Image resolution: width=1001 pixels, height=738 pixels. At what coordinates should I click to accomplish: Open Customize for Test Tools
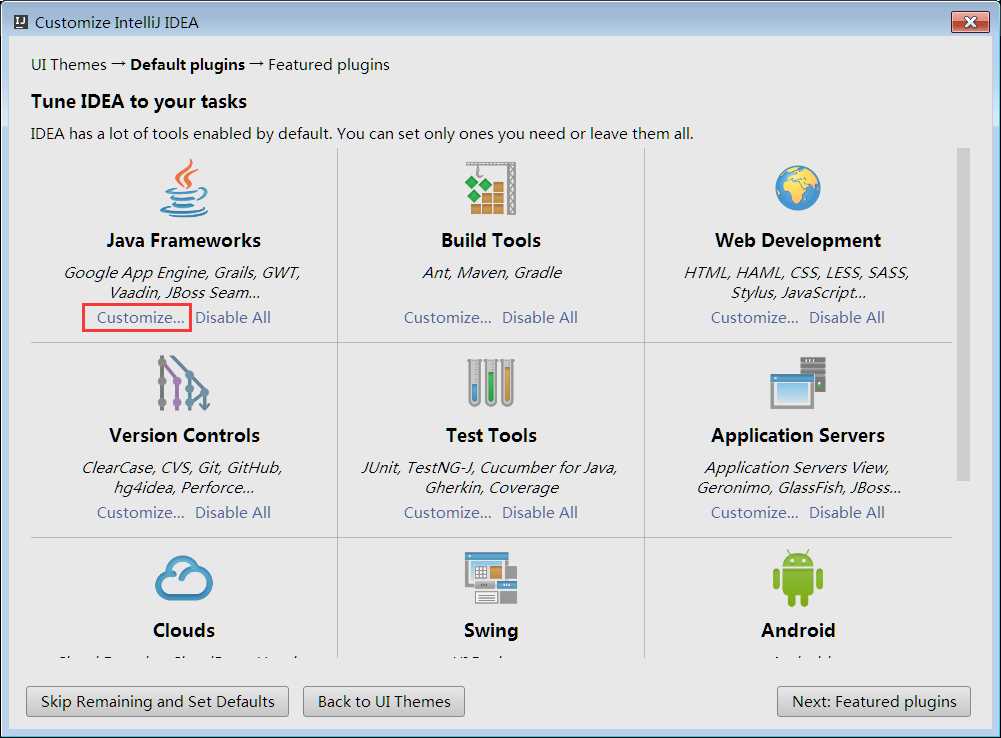pyautogui.click(x=448, y=512)
